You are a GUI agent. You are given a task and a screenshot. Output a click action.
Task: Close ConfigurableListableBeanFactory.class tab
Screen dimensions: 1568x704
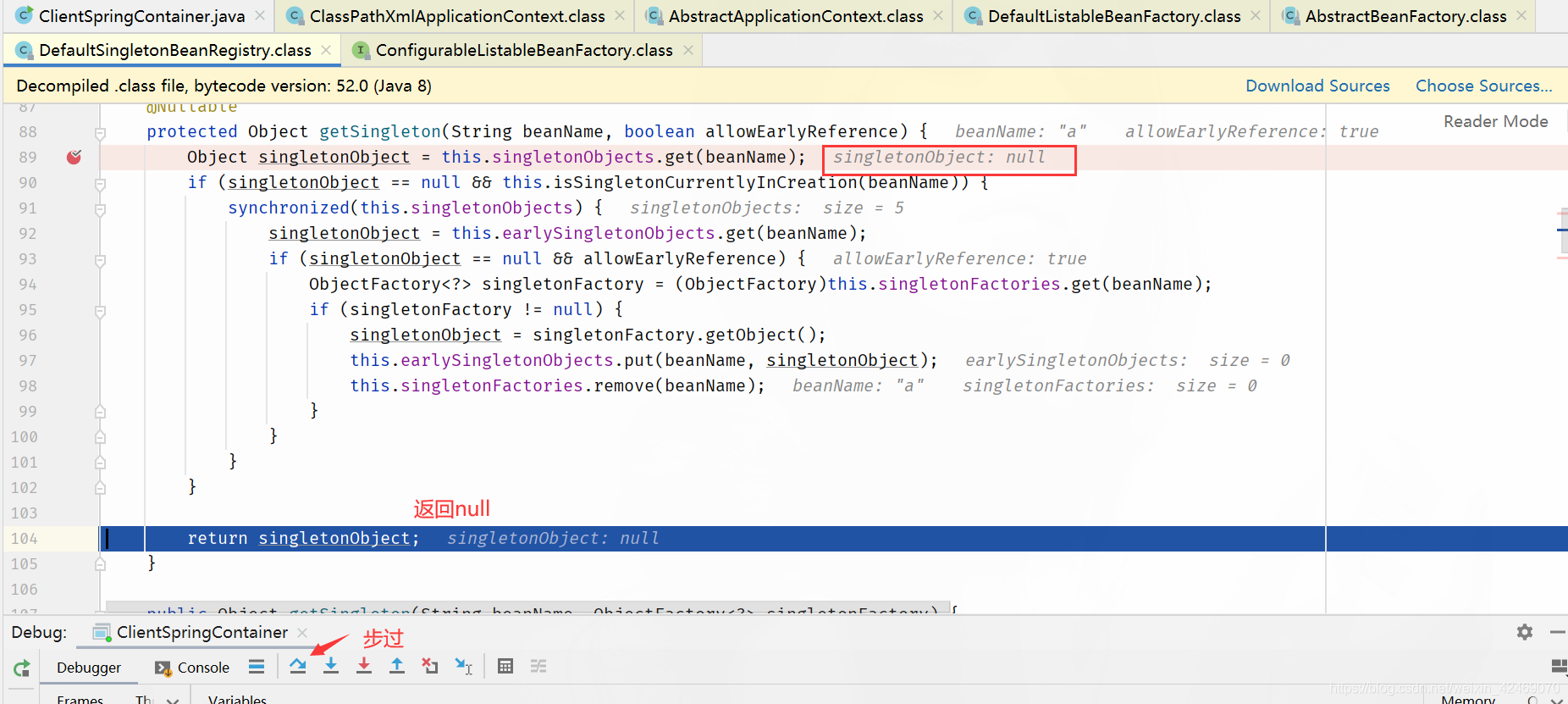(x=688, y=50)
